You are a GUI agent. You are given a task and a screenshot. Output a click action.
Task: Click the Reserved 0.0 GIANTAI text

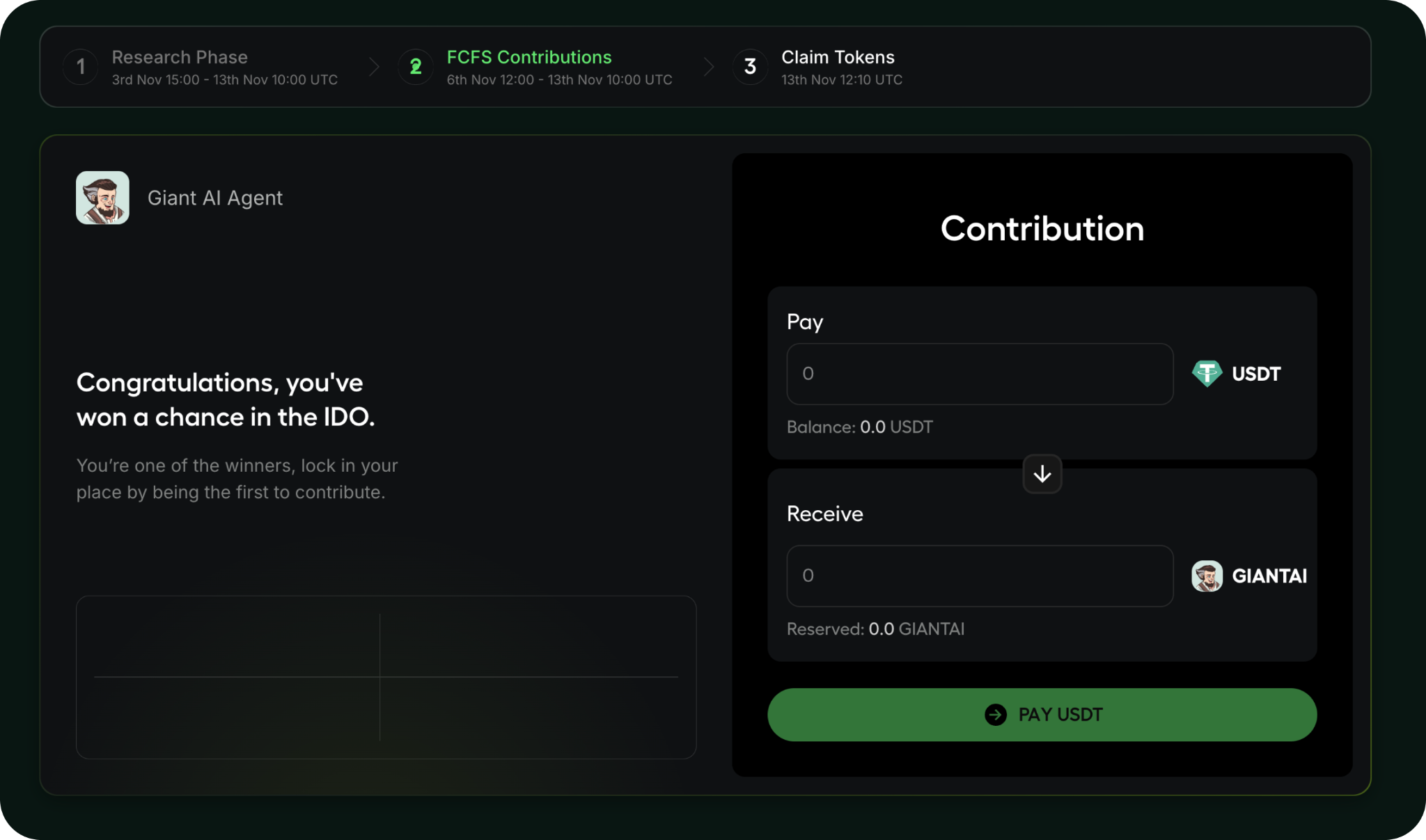coord(875,629)
